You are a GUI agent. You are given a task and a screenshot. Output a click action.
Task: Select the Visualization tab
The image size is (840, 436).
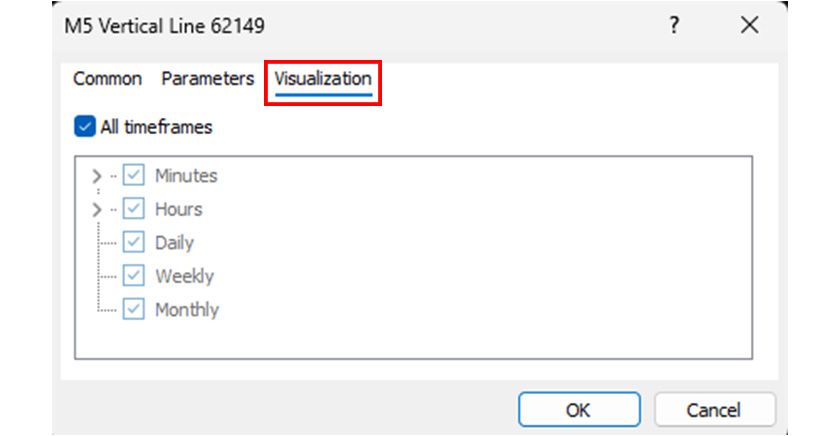(x=323, y=78)
